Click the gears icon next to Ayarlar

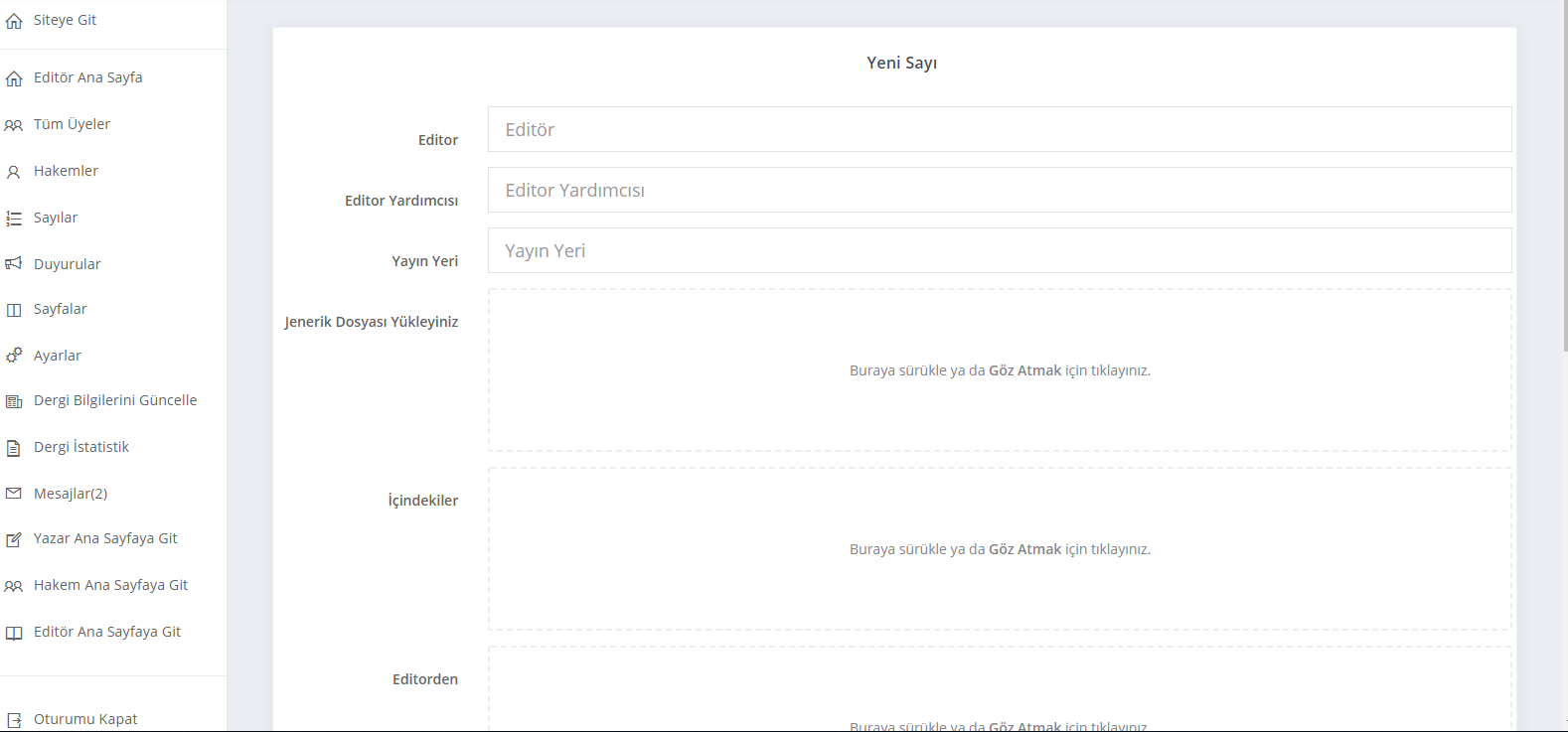(x=14, y=356)
